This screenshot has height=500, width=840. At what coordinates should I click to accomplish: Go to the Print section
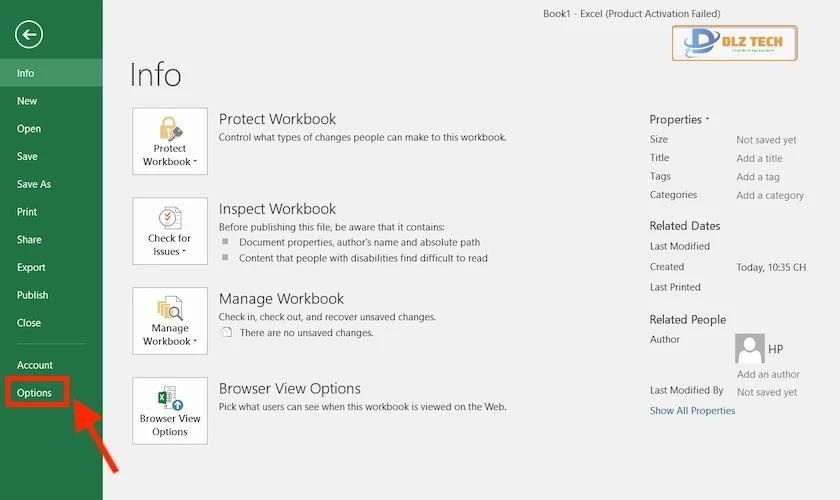pos(27,212)
